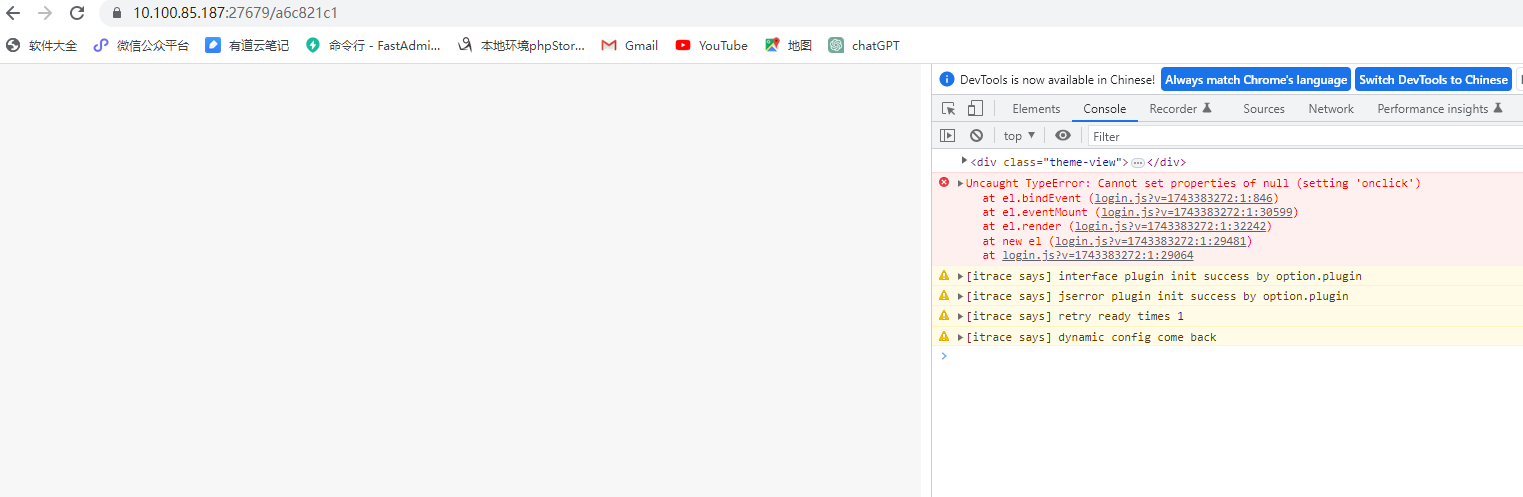Click the site info lock icon

click(x=116, y=13)
